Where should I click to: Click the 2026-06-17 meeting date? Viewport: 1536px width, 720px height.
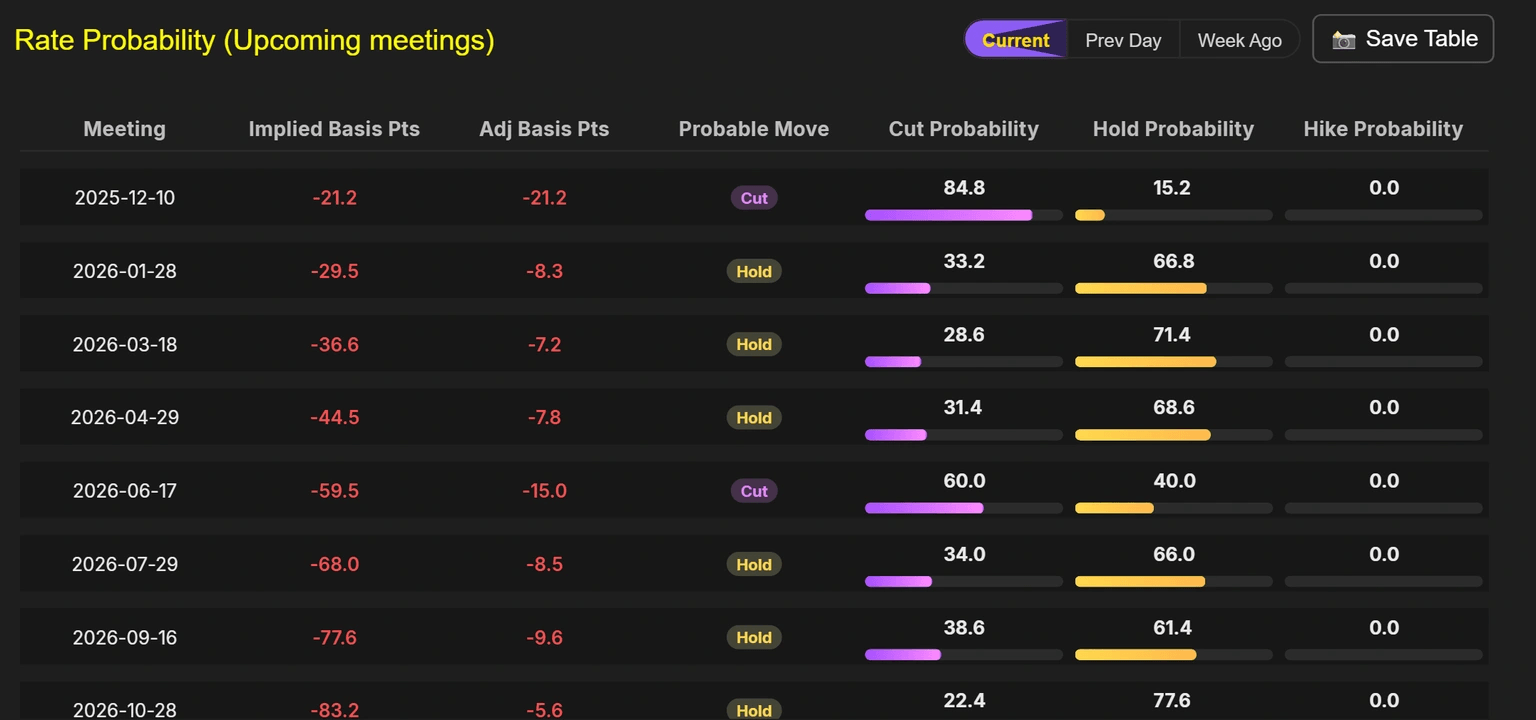[125, 491]
